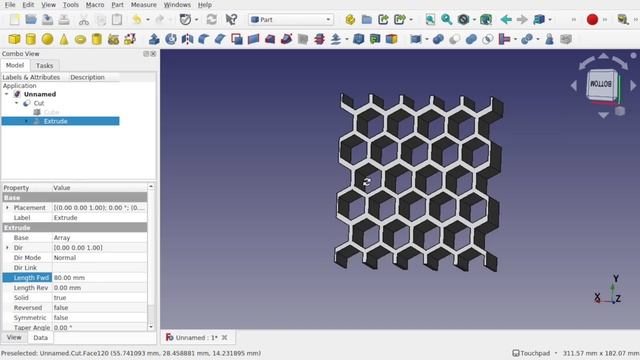Select the Loft tool
Screen dimensions: 640x360
270,39
